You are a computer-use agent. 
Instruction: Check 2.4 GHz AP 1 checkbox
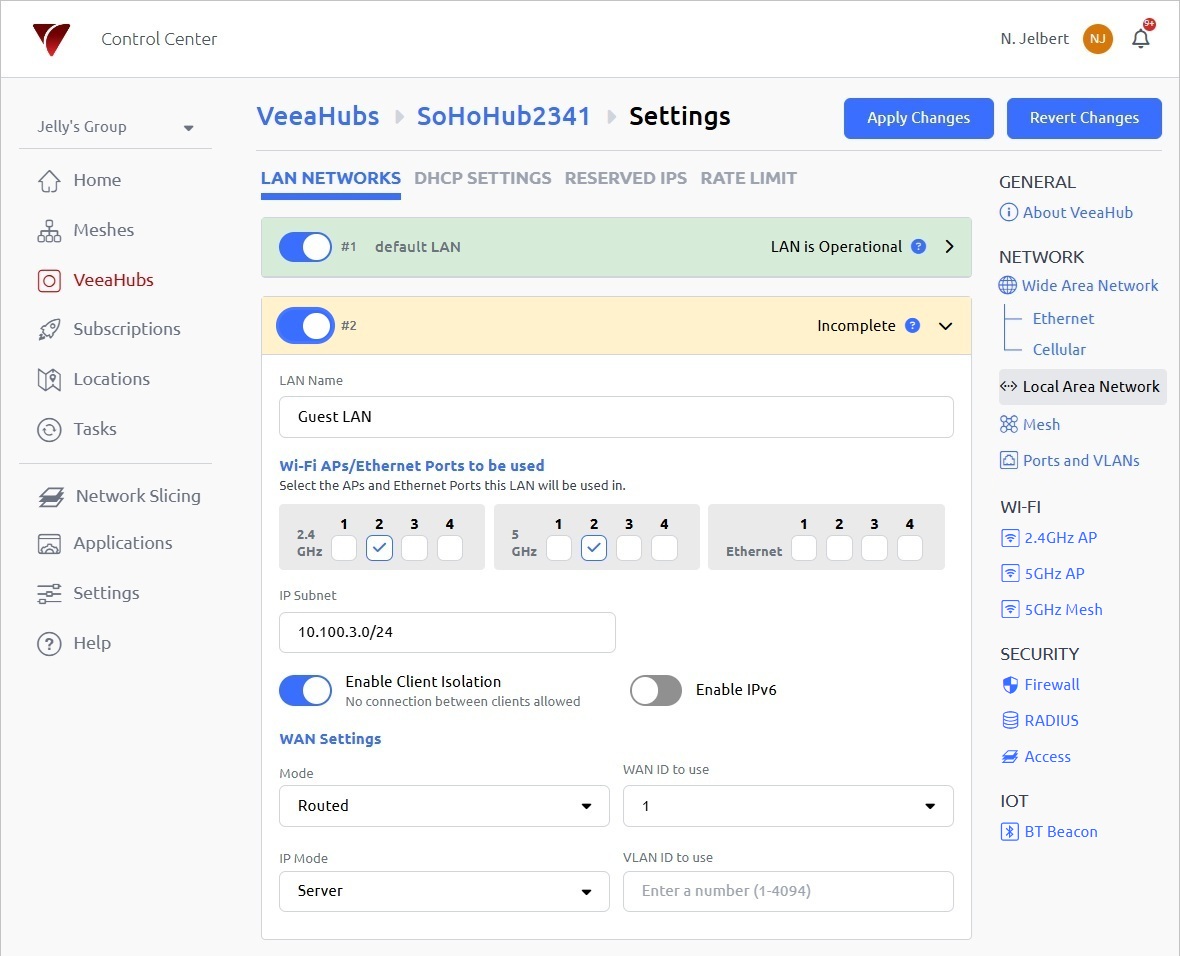click(x=344, y=548)
